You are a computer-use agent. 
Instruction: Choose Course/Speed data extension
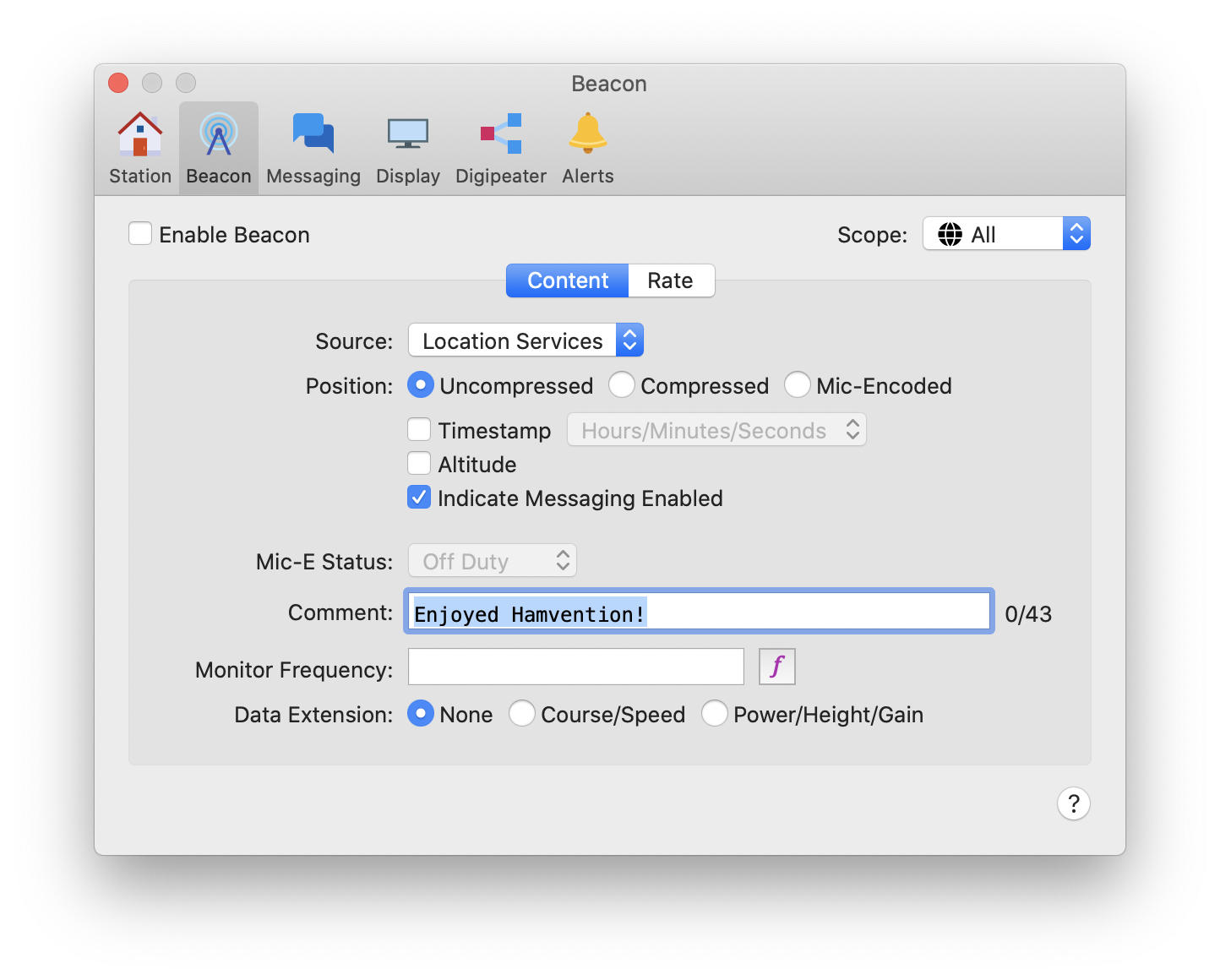click(x=522, y=714)
